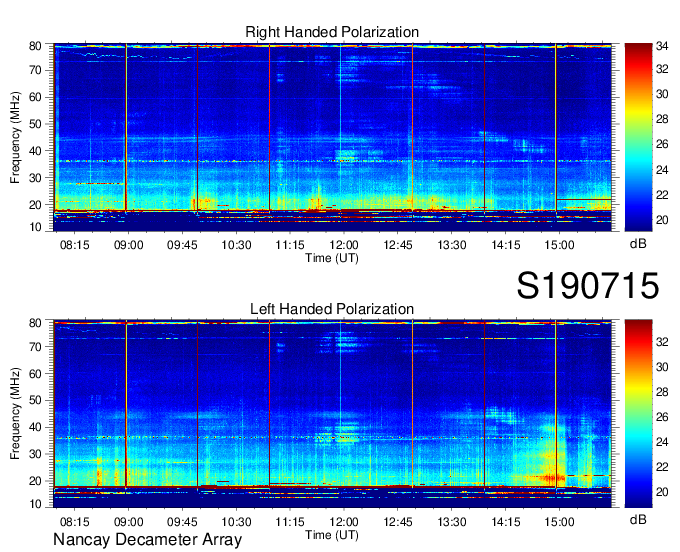Click 80 frequency tick of Left Handed panel
This screenshot has width=680, height=552.
tap(36, 322)
